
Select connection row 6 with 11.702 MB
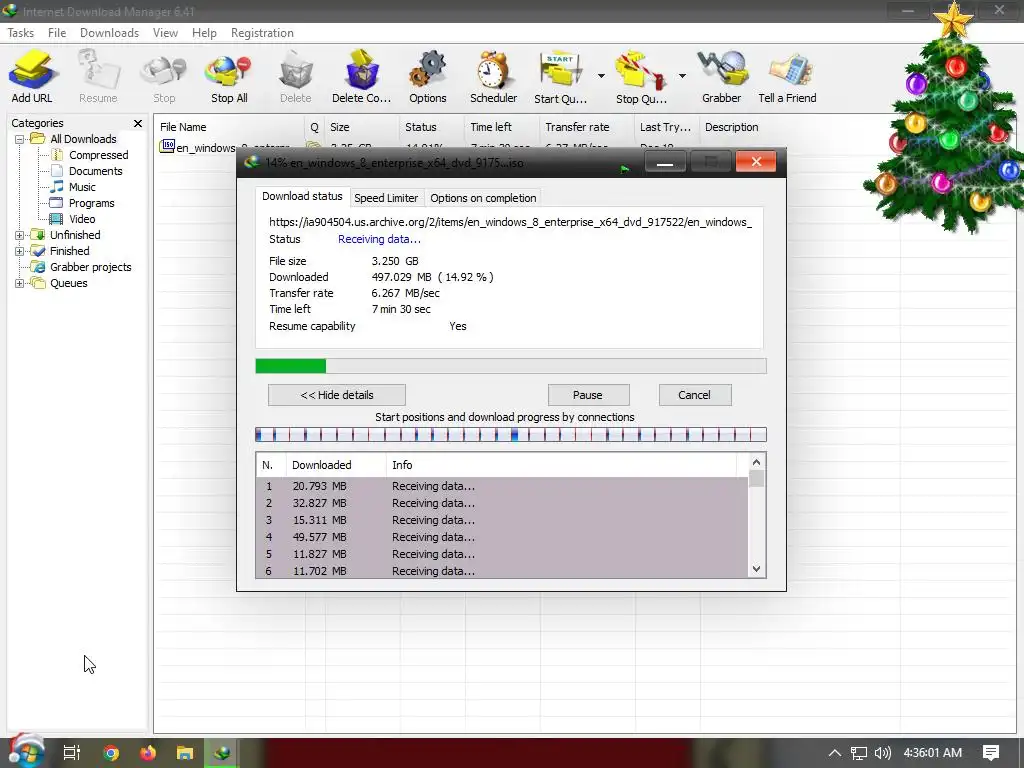coord(502,571)
